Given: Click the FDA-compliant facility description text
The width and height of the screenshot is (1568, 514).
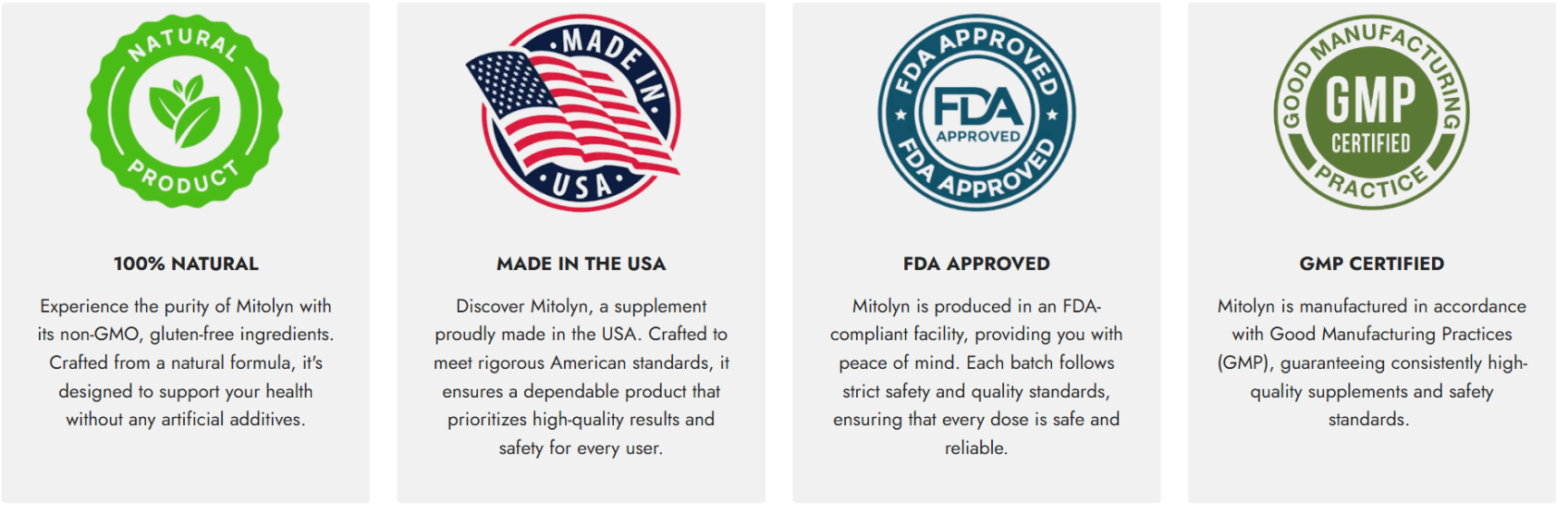Looking at the screenshot, I should 976,376.
